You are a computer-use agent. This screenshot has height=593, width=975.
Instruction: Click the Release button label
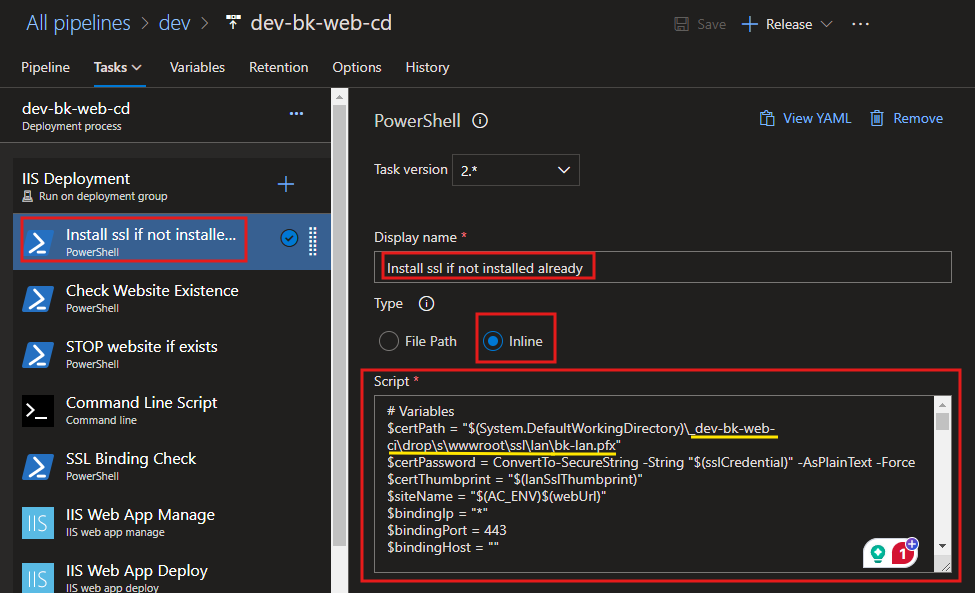click(789, 24)
